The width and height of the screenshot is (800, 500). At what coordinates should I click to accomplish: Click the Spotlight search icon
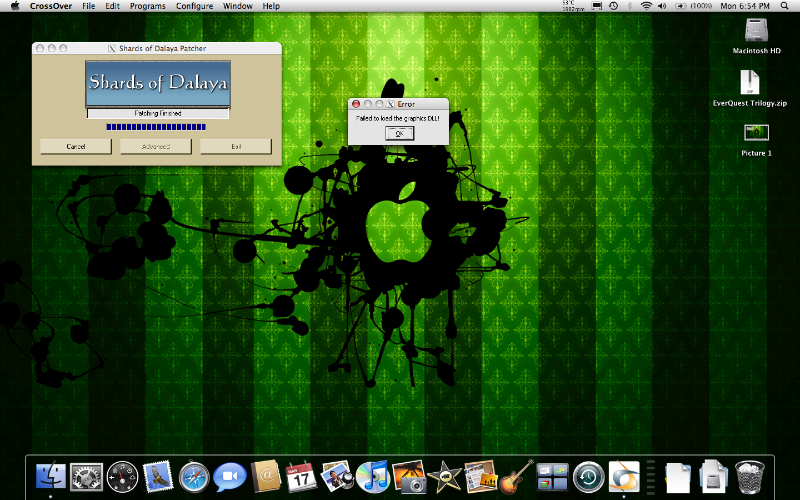[x=784, y=6]
